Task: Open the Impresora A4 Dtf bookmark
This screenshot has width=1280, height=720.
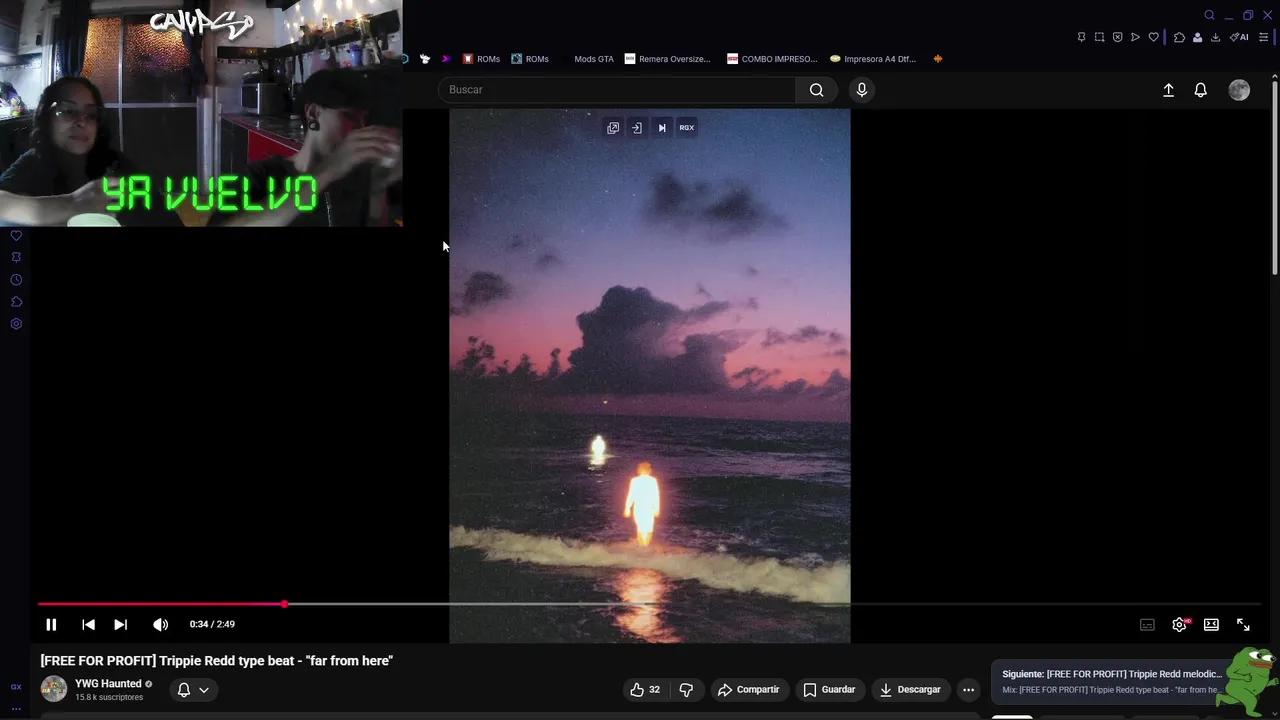Action: (873, 59)
